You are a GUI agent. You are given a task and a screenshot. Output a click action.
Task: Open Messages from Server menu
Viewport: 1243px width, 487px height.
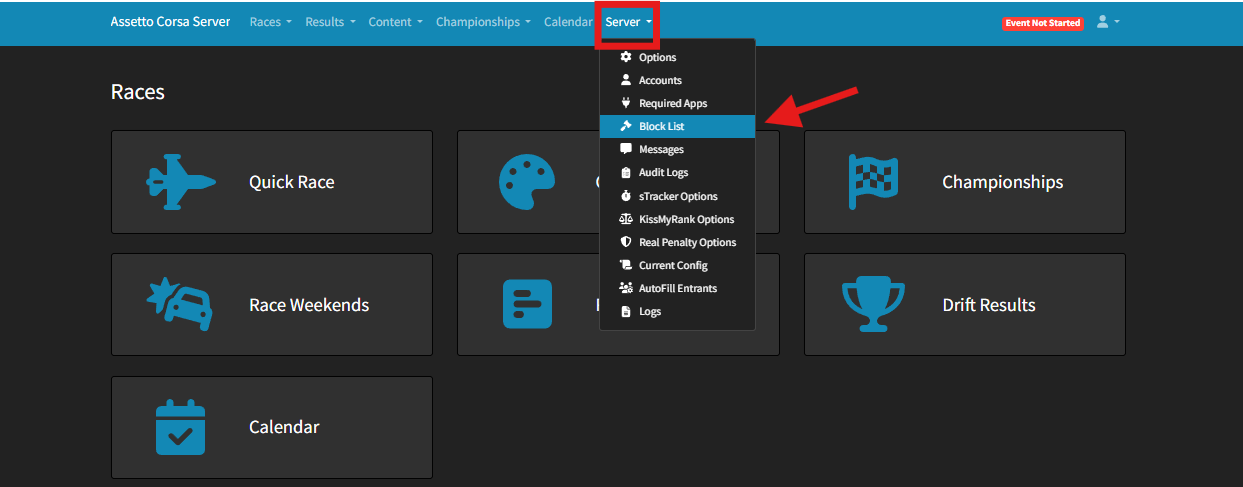point(677,150)
